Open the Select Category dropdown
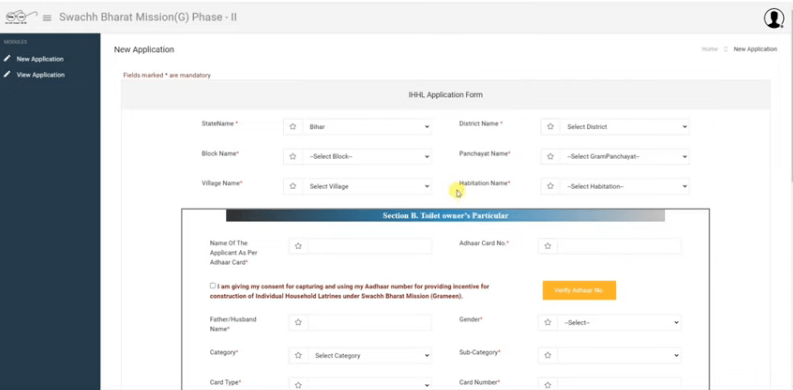The width and height of the screenshot is (793, 390). tap(370, 355)
